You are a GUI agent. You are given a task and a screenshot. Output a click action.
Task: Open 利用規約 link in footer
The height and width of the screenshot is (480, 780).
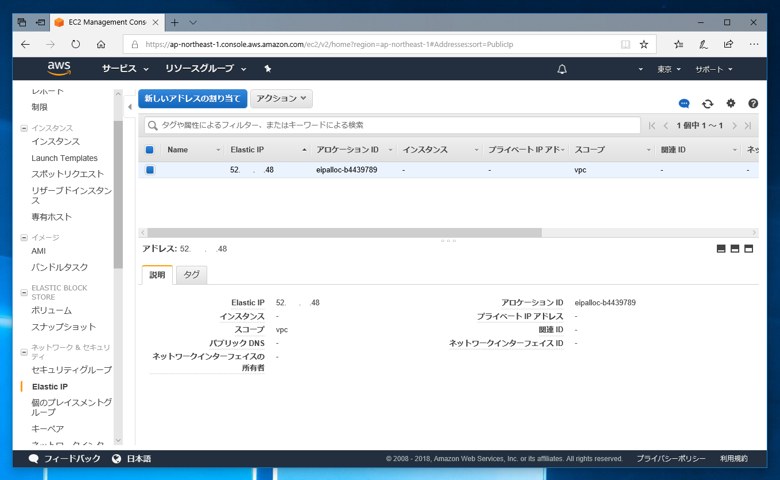point(734,459)
